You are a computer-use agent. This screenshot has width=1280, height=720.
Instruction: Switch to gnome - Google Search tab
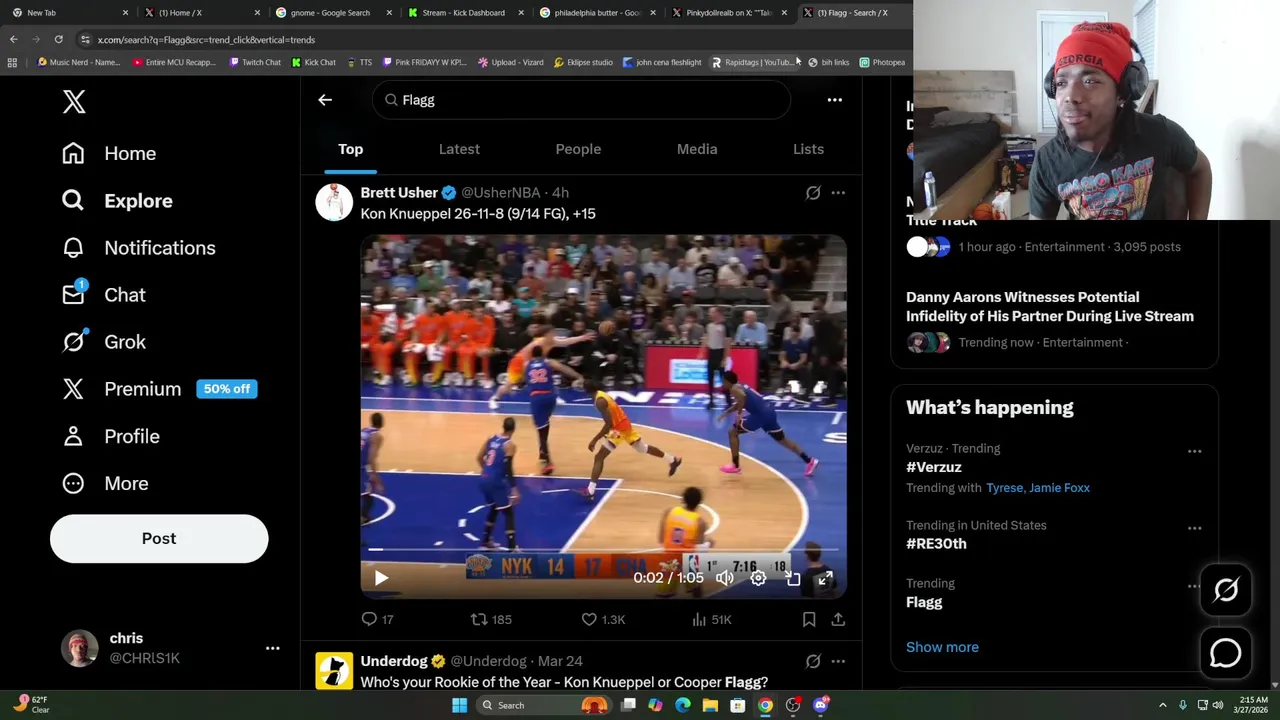point(330,12)
